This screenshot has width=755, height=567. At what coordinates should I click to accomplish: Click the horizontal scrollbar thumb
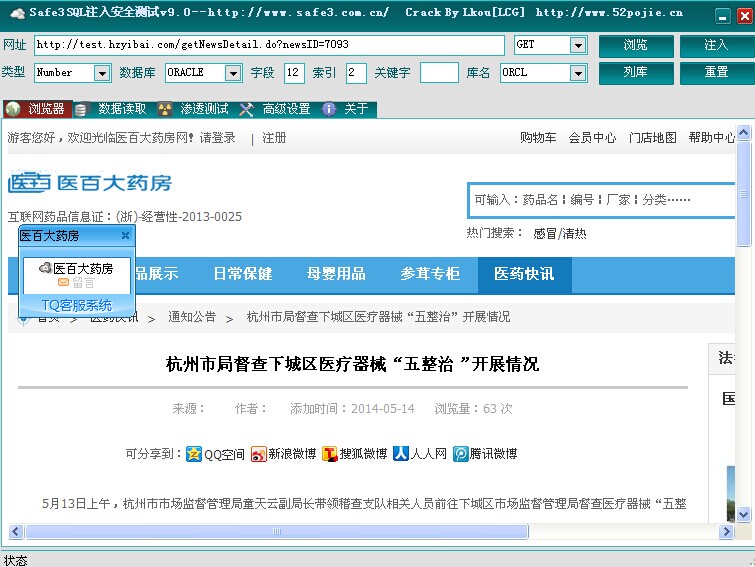click(x=277, y=531)
